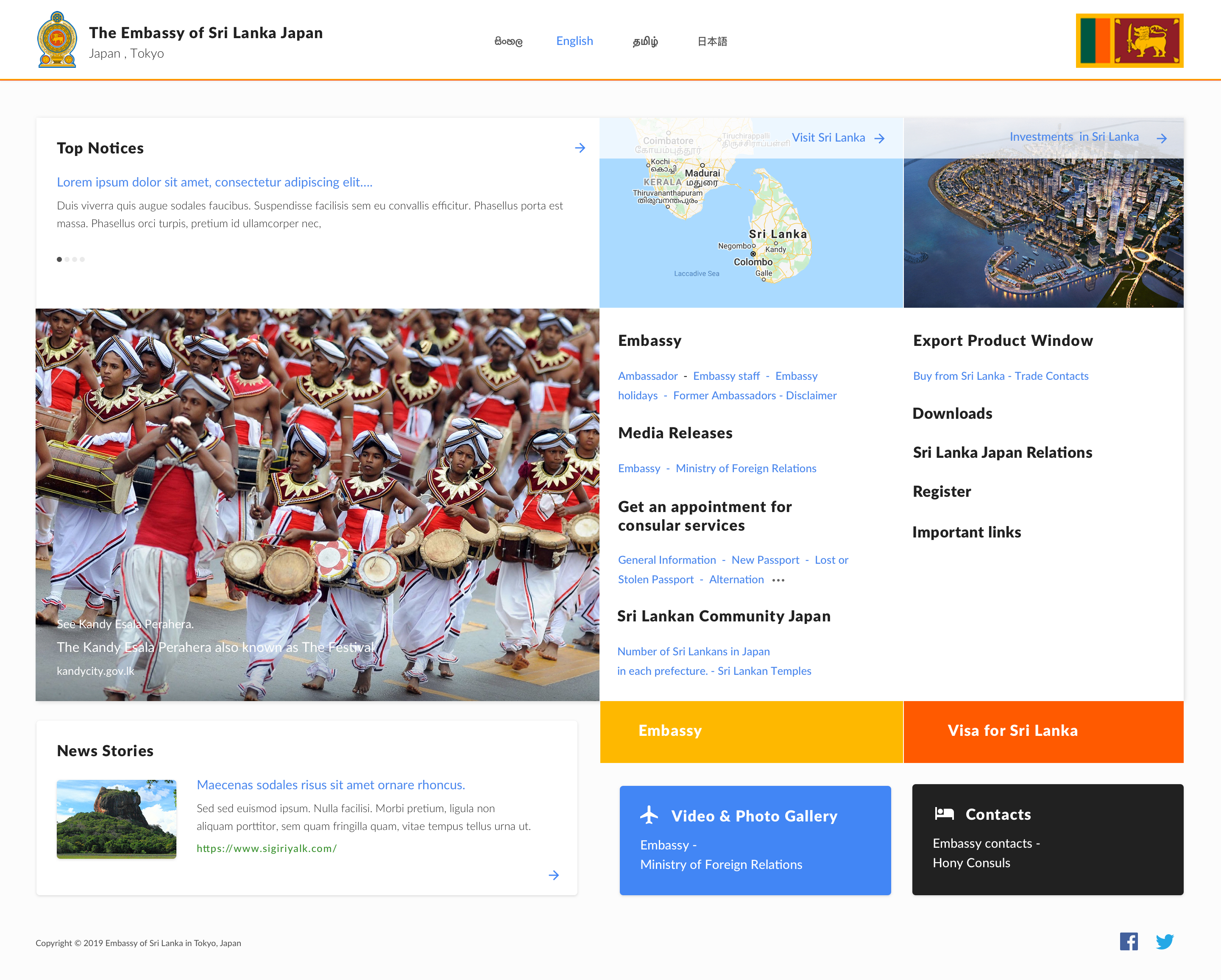The height and width of the screenshot is (980, 1221).
Task: Click the Twitter bird icon
Action: [x=1164, y=941]
